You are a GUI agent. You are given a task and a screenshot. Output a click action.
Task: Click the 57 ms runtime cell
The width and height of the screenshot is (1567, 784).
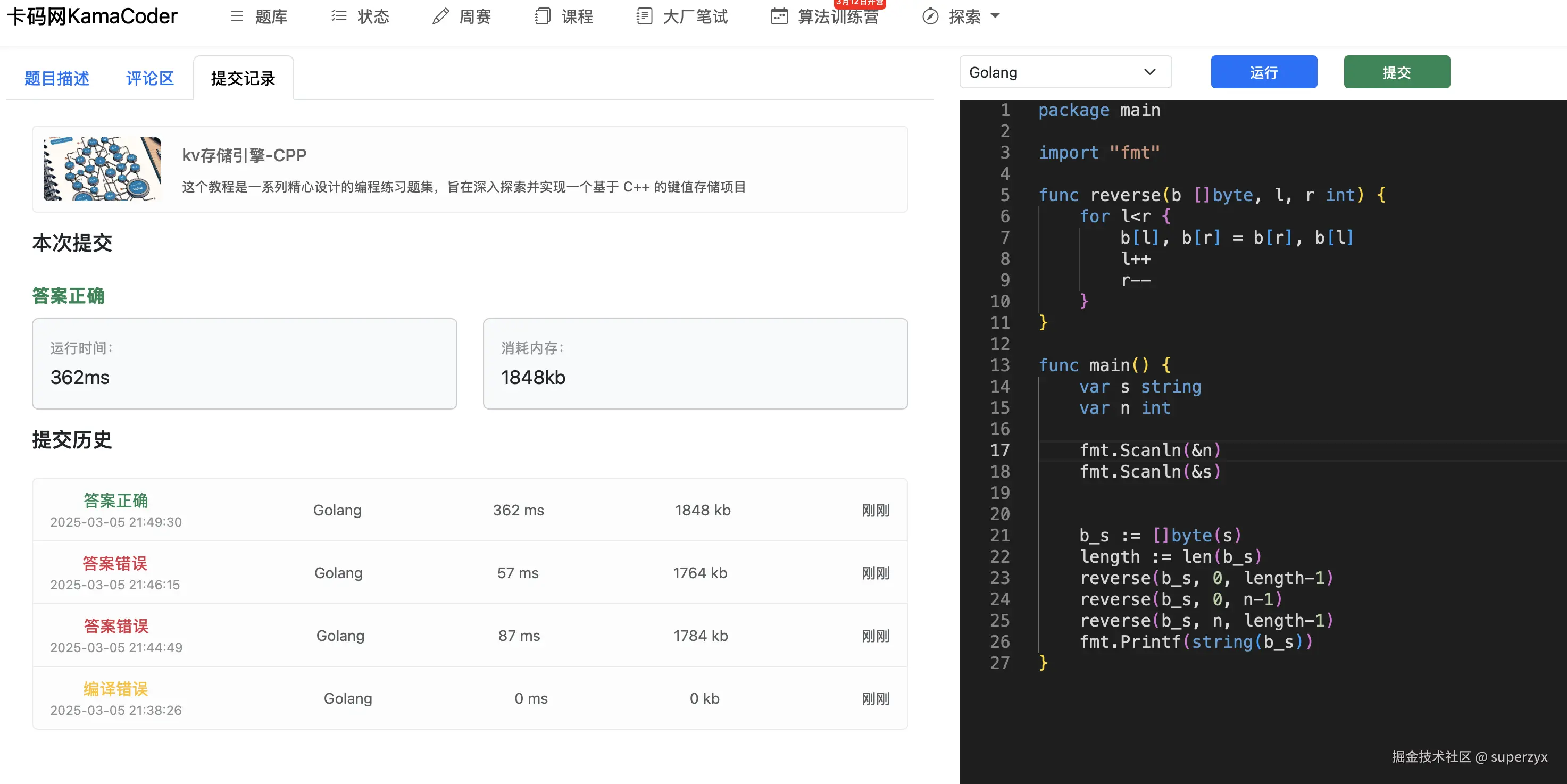(518, 573)
